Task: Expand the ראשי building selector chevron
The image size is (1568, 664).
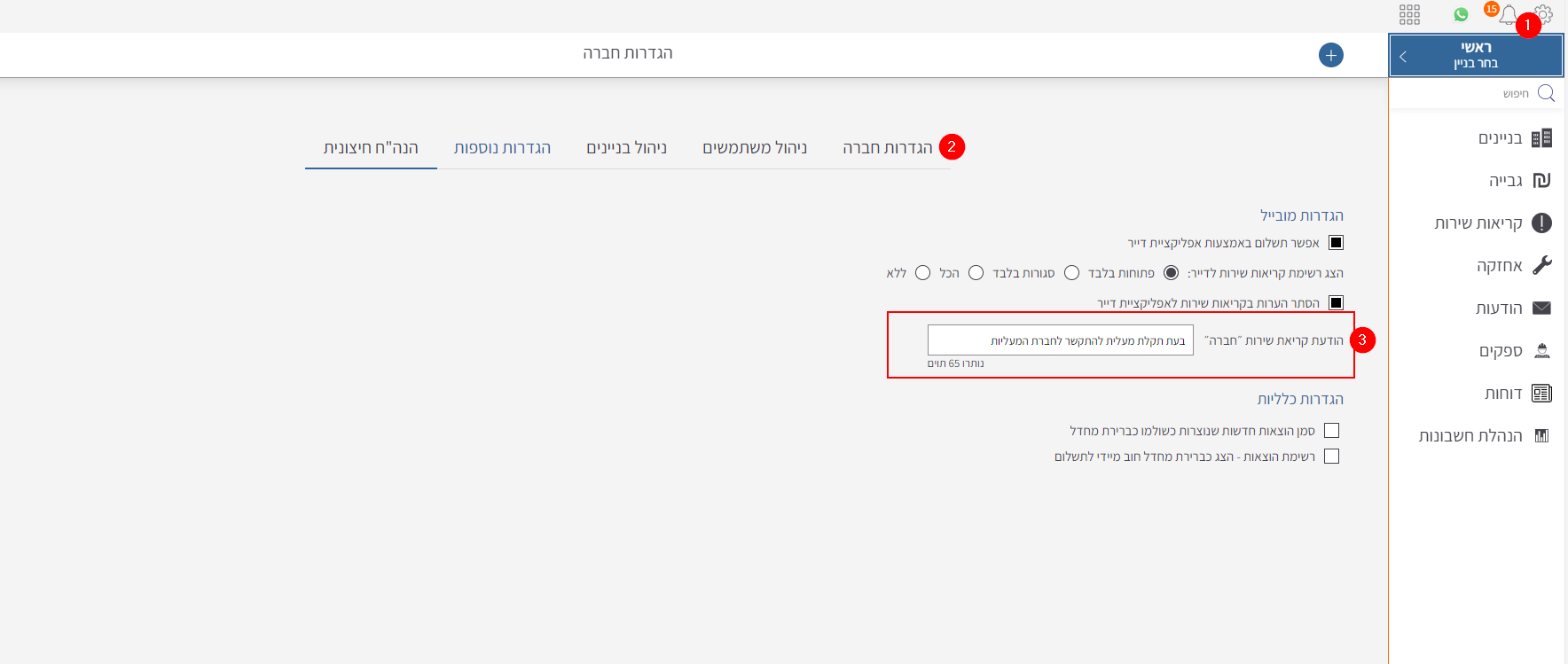Action: [x=1403, y=57]
